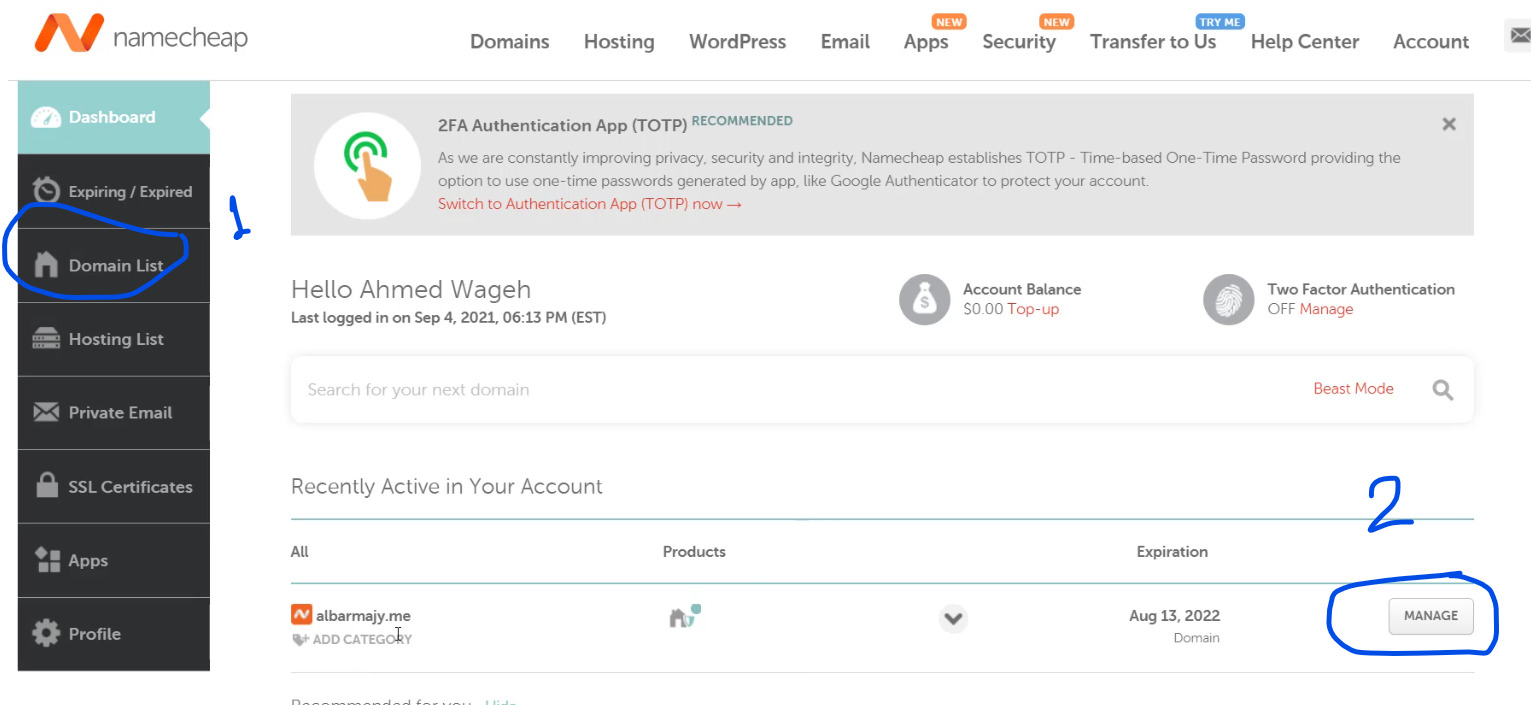The height and width of the screenshot is (705, 1531).
Task: Open the Help Center menu
Action: pyautogui.click(x=1305, y=42)
